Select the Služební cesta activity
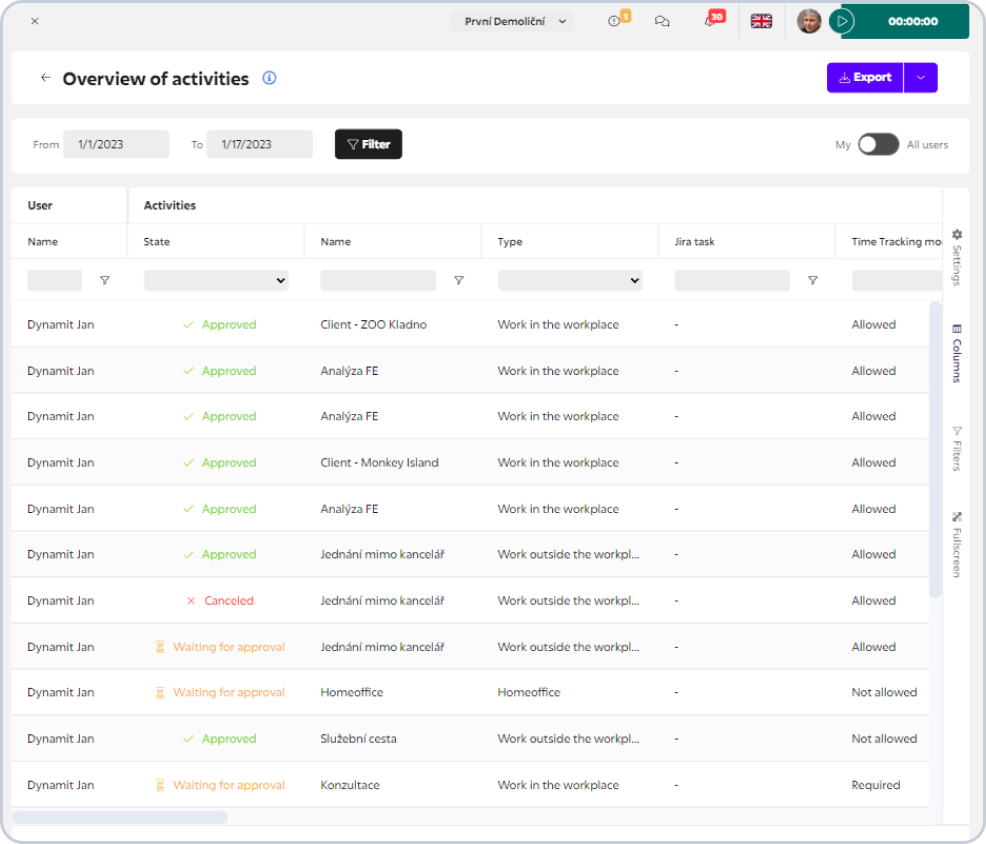Viewport: 986px width, 844px height. (358, 739)
